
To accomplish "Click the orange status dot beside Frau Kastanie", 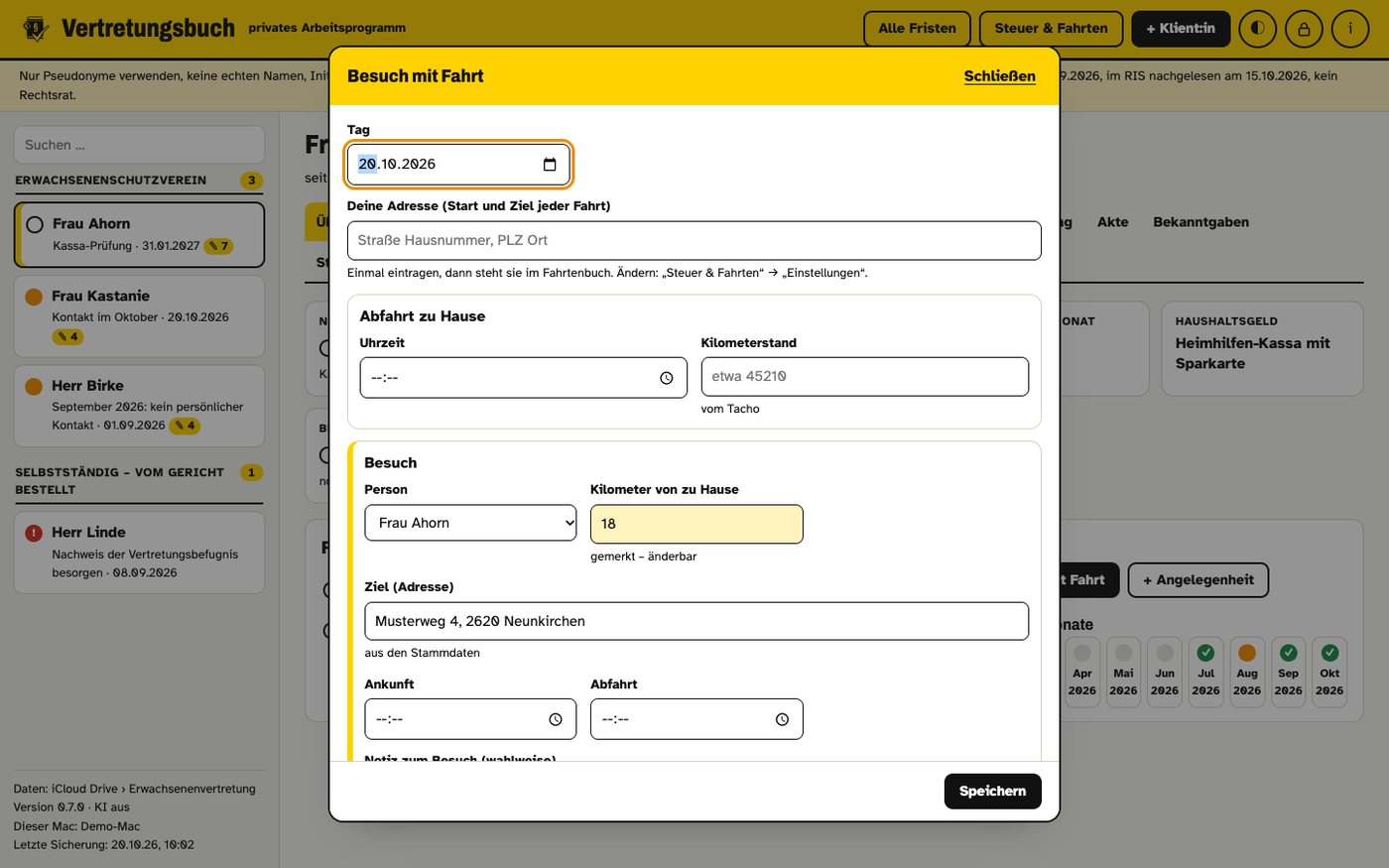I will 34,297.
